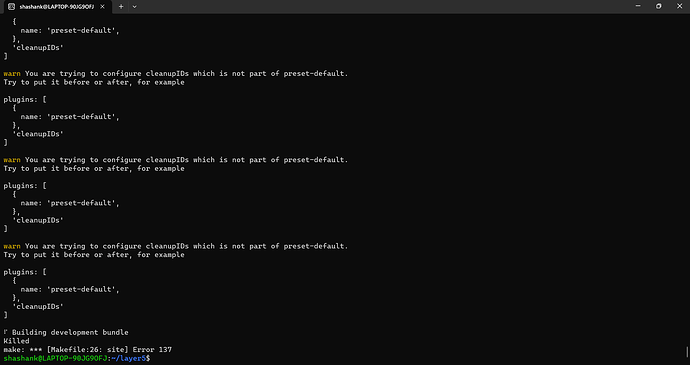Viewport: 690px width, 365px height.
Task: Close the terminal window
Action: [679, 6]
